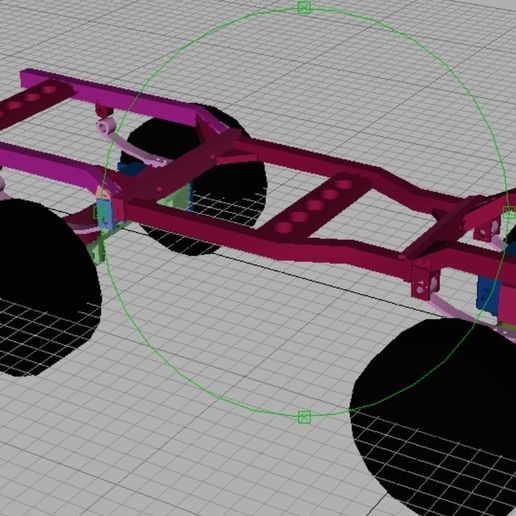This screenshot has height=516, width=516.
Task: Click the right-side handle of the green circle manipulator
Action: tap(509, 213)
